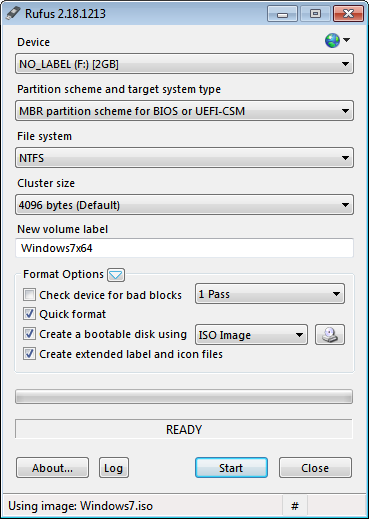Open the Partition scheme dropdown

click(184, 111)
